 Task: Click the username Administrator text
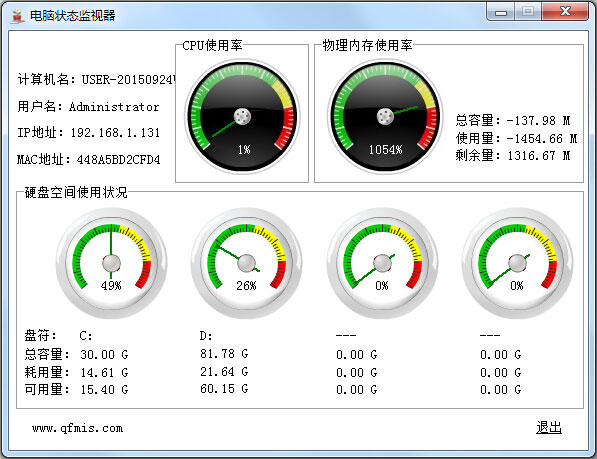pyautogui.click(x=114, y=107)
